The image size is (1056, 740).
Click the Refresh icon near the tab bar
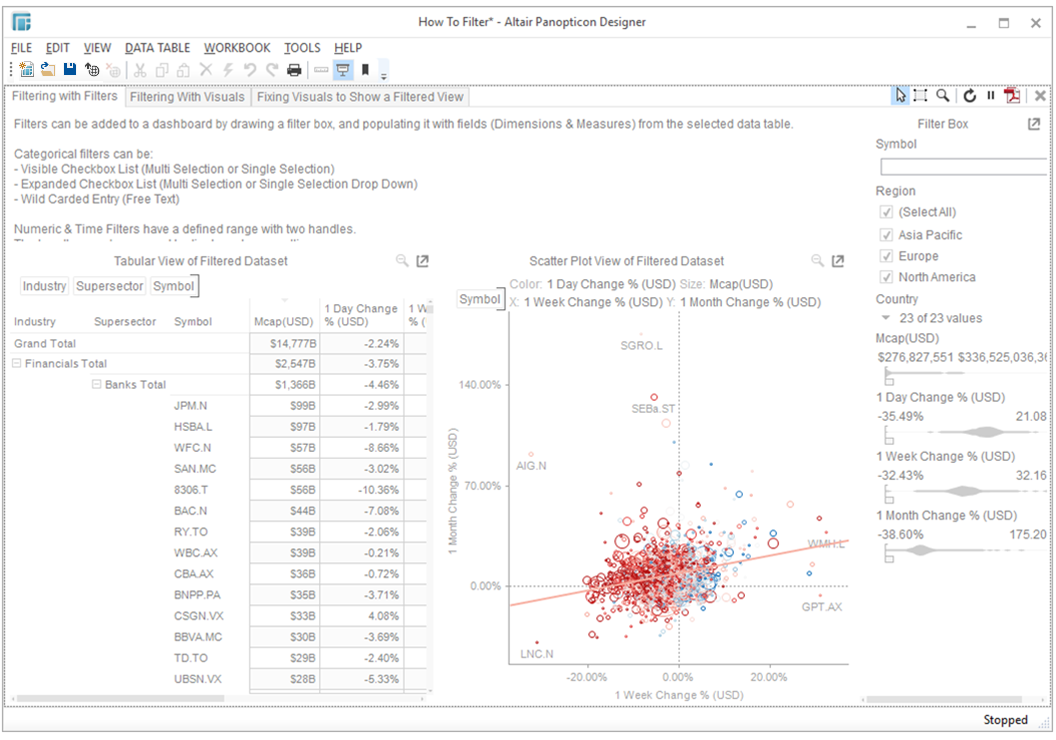[x=970, y=95]
